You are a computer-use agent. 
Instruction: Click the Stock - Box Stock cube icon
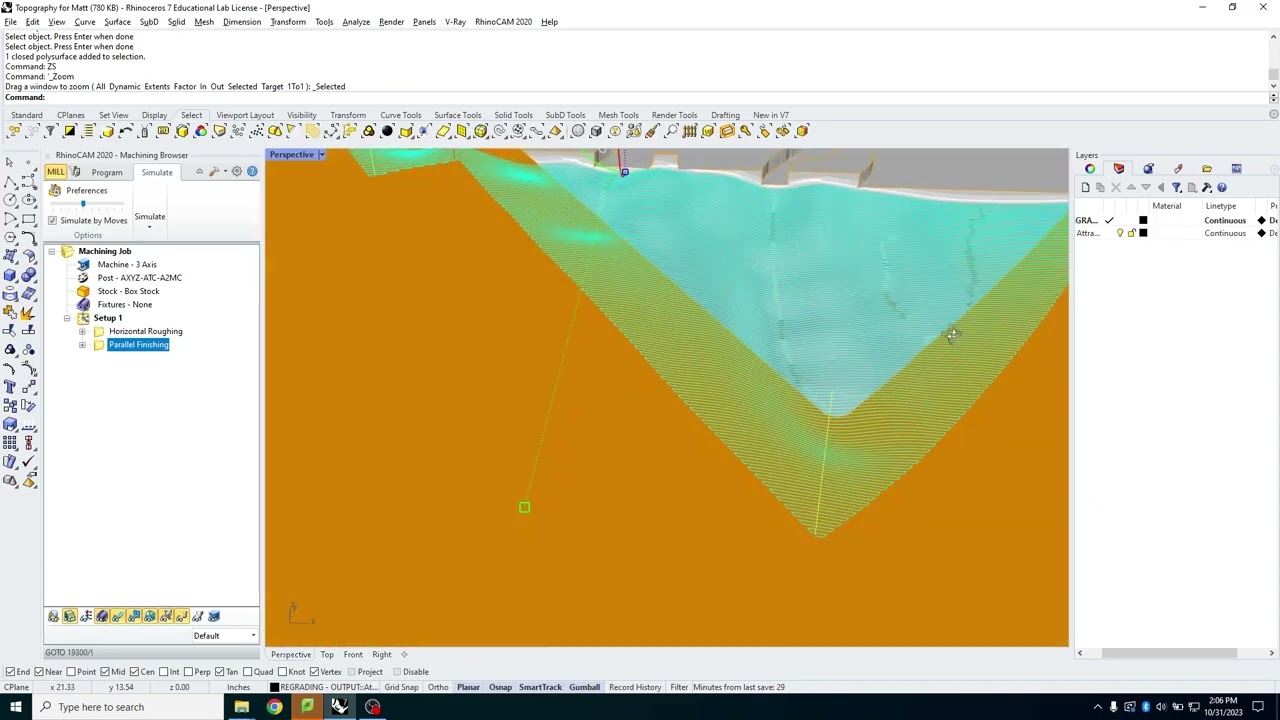tap(83, 291)
